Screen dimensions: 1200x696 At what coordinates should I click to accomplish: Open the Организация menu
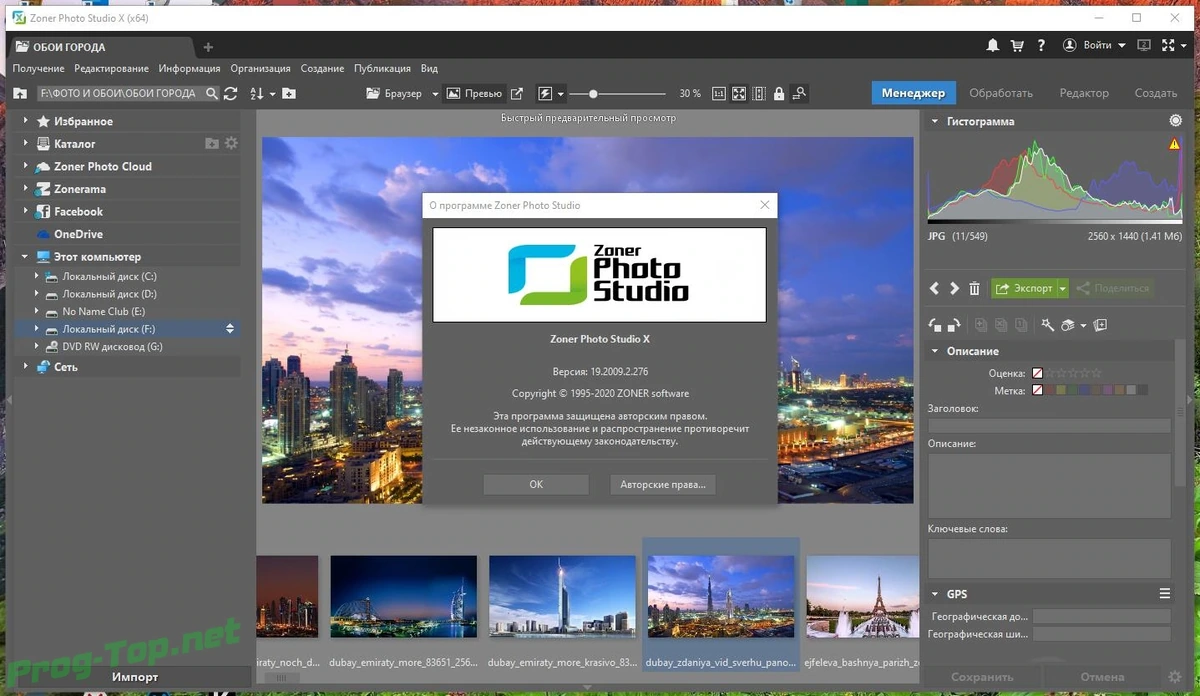(260, 68)
